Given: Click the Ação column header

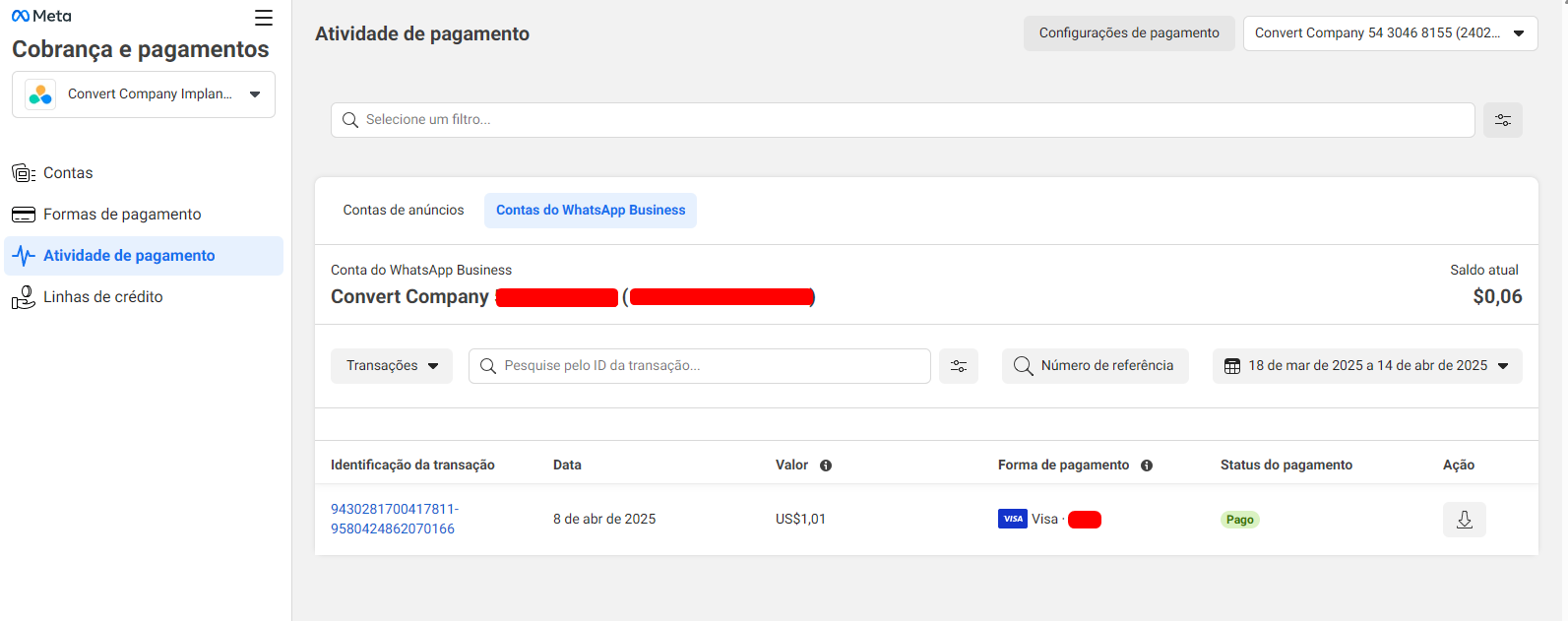Looking at the screenshot, I should tap(1459, 466).
